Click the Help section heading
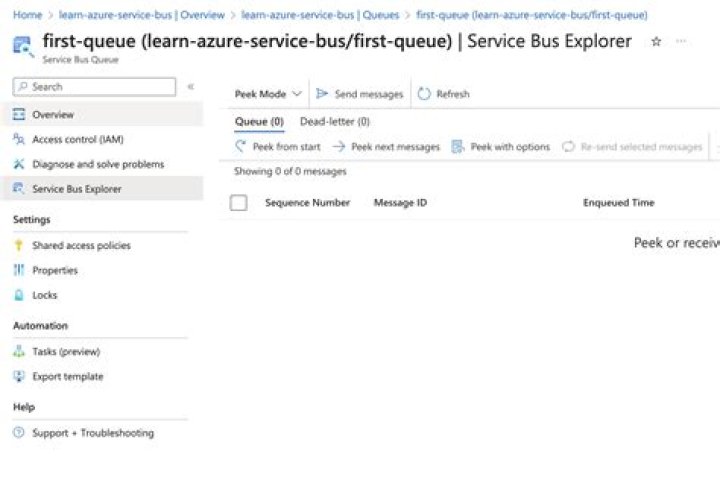This screenshot has height=498, width=720. pyautogui.click(x=24, y=407)
